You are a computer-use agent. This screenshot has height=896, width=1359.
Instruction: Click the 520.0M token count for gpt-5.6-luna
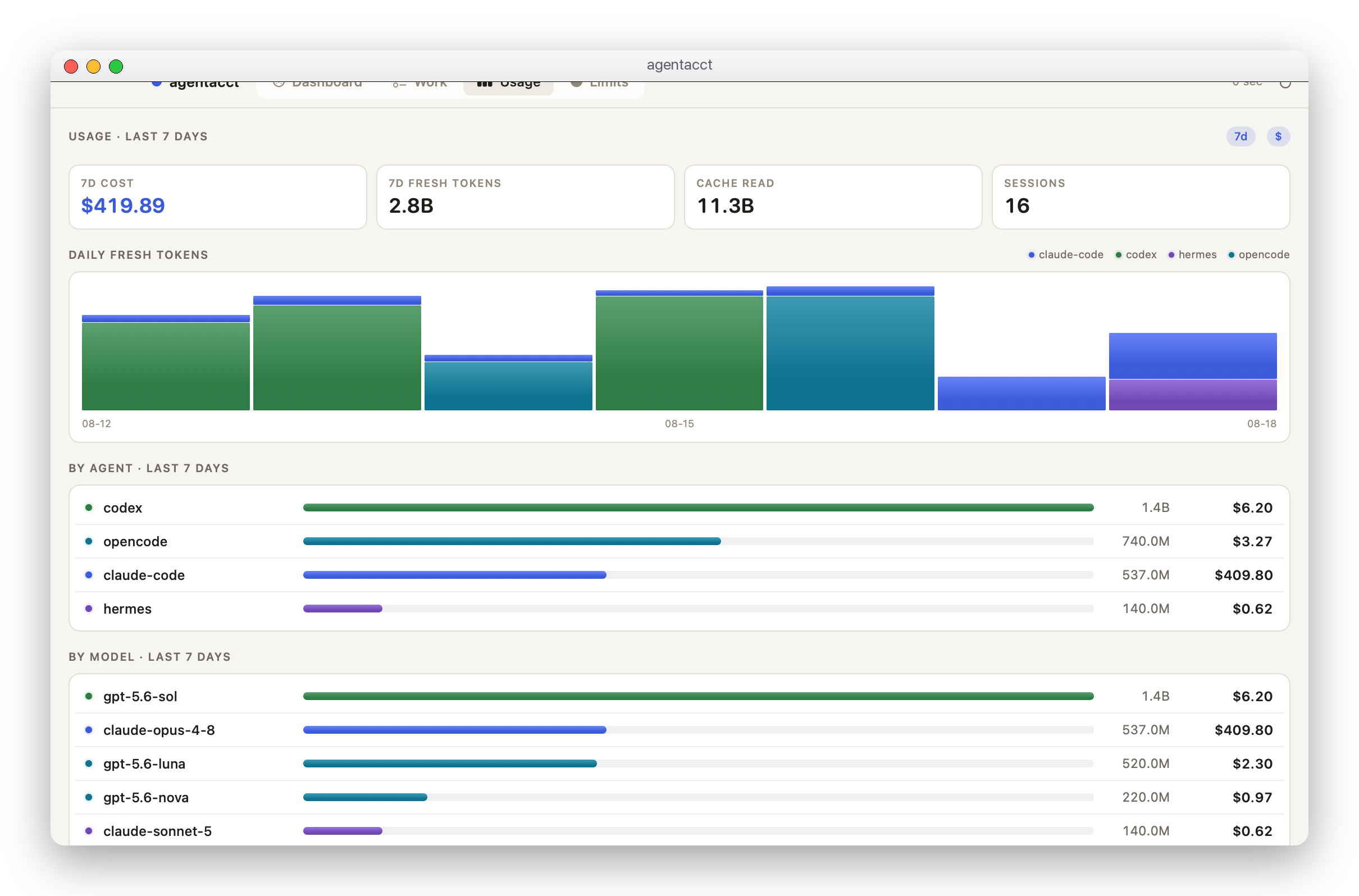[1145, 764]
